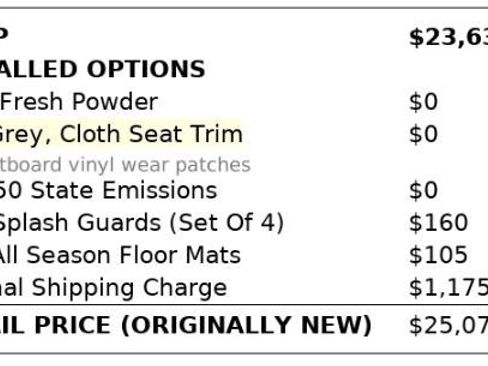Click the $160 Splash Guards price
488x366 pixels.
[x=438, y=223]
